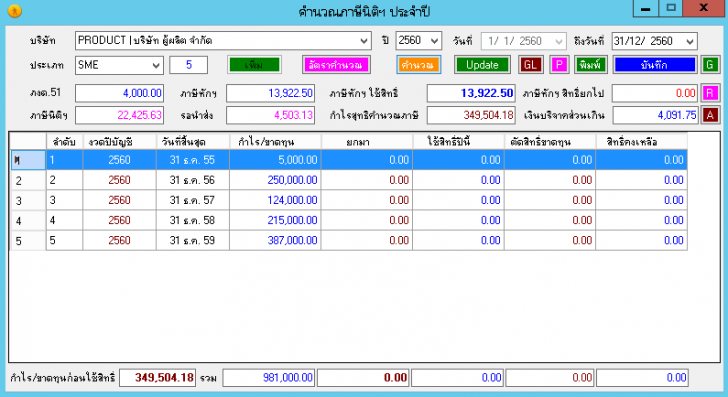
Task: Click the ใช้สิทธิ์ปีนี้ column header
Action: pyautogui.click(x=458, y=142)
